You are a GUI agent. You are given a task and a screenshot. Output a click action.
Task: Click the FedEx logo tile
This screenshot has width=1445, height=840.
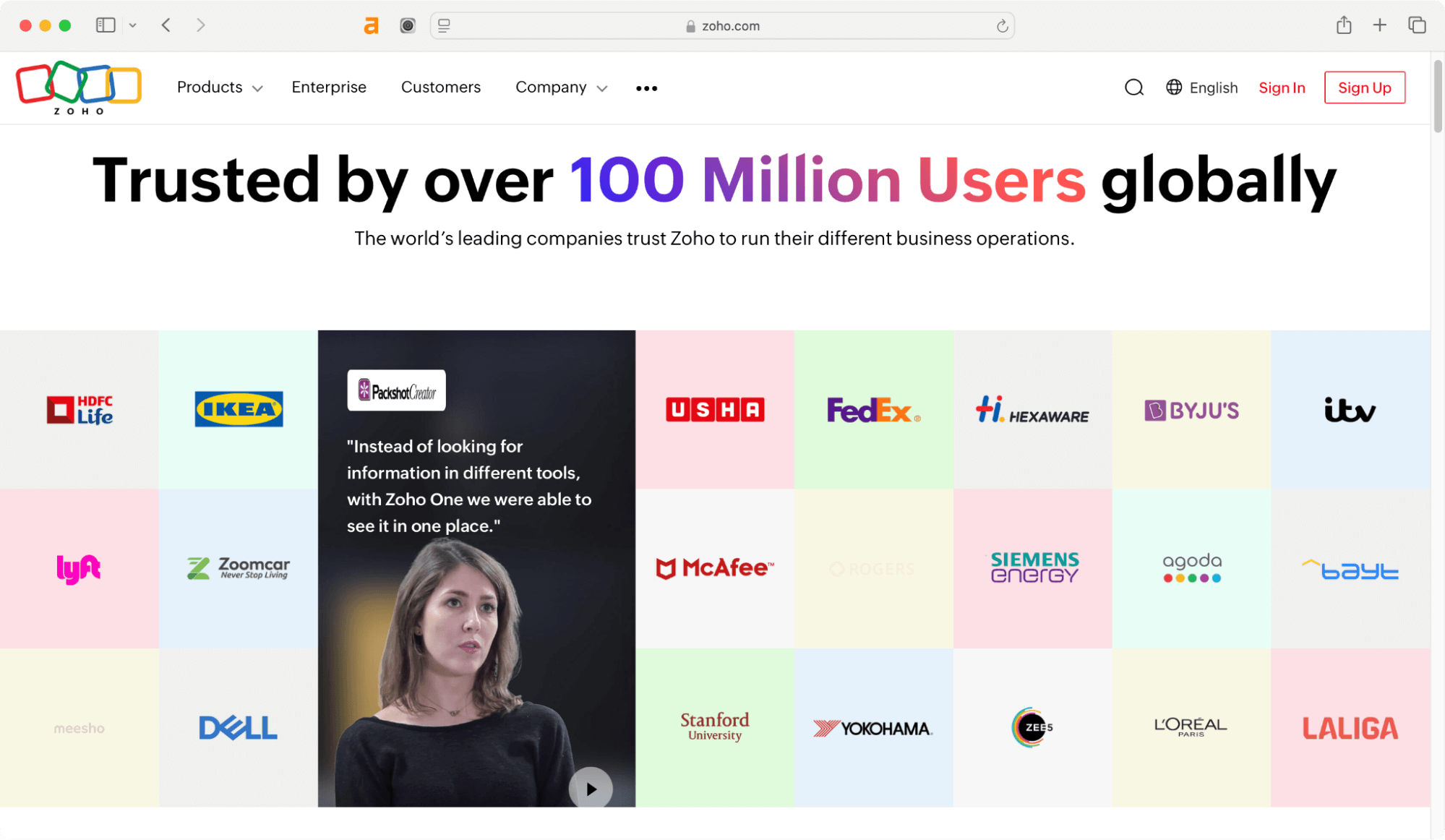pos(874,410)
